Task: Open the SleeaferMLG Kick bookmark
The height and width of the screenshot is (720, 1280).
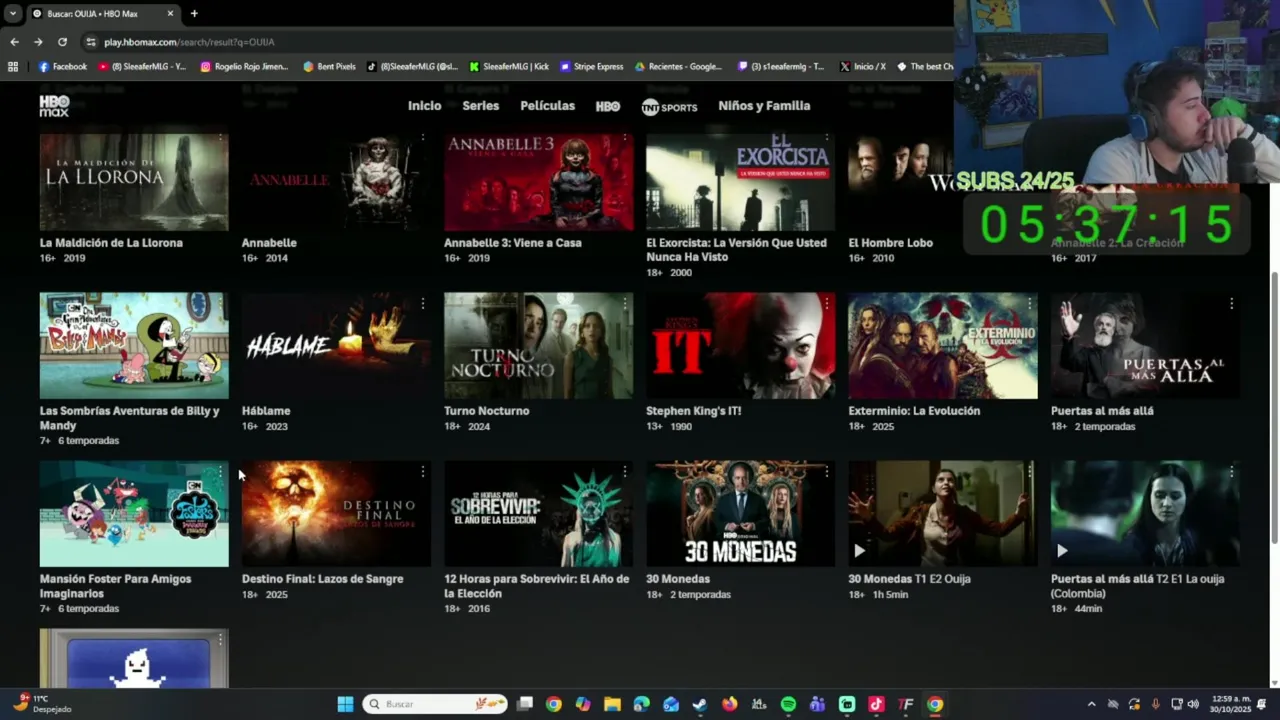Action: [509, 67]
